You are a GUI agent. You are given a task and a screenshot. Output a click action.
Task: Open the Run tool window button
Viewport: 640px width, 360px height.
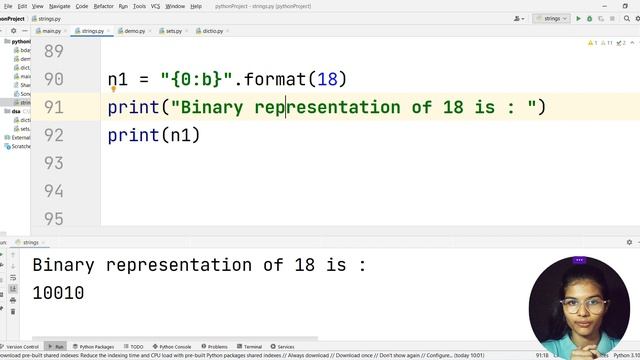coord(55,347)
